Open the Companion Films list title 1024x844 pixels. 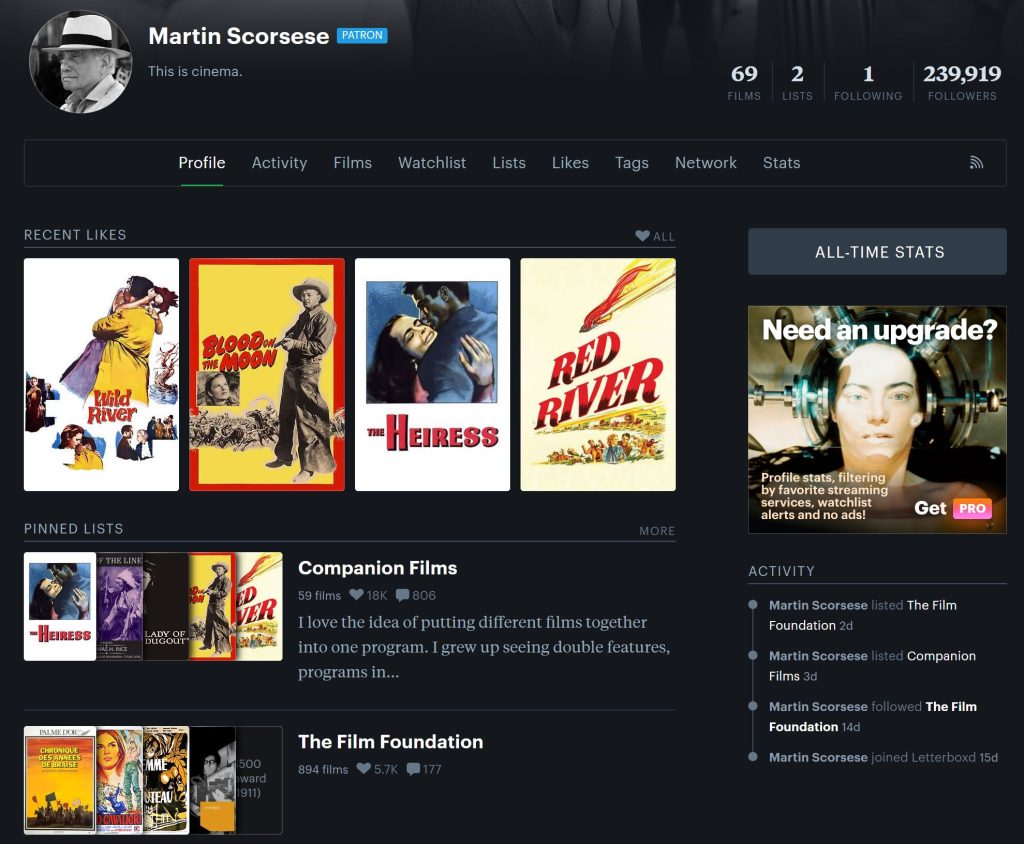click(377, 567)
